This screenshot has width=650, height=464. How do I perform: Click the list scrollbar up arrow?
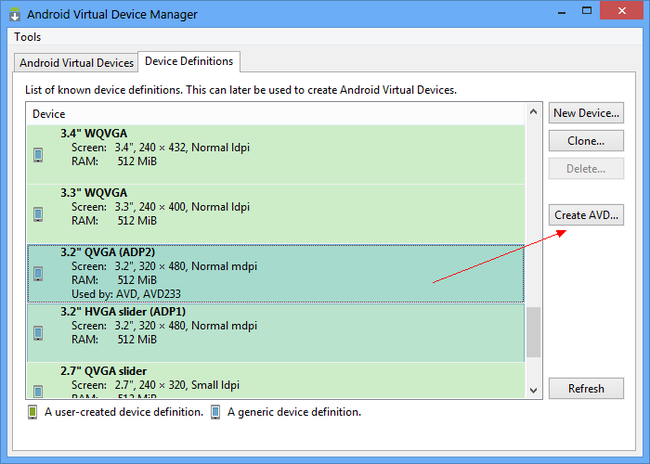534,112
